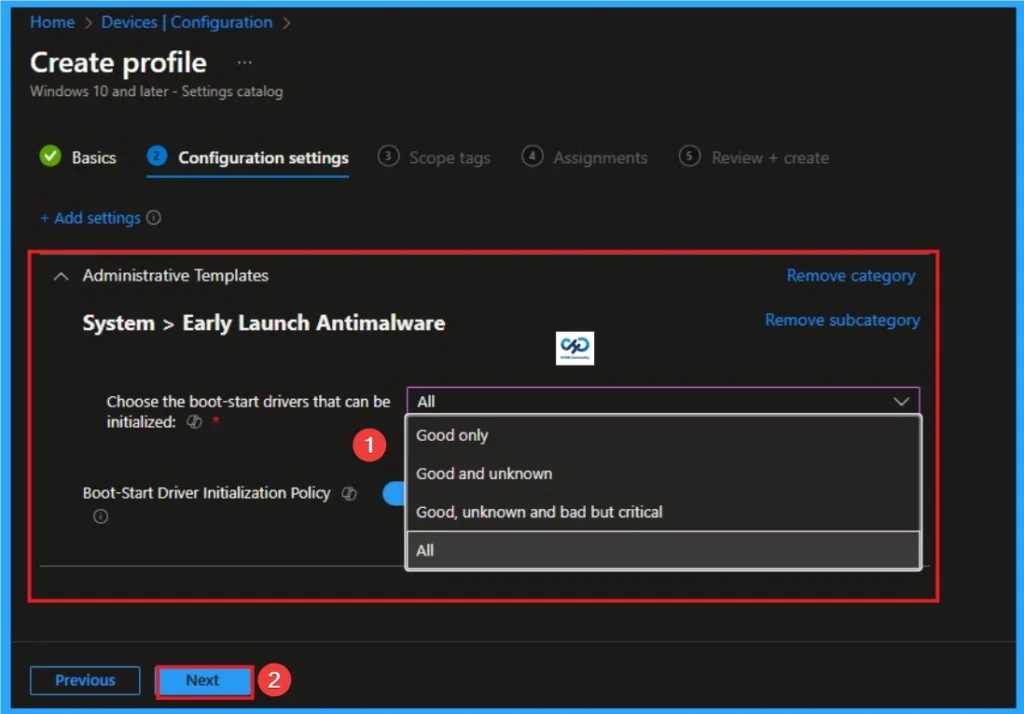The image size is (1024, 714).
Task: Select Good and unknown from the dropdown
Action: pyautogui.click(x=483, y=473)
